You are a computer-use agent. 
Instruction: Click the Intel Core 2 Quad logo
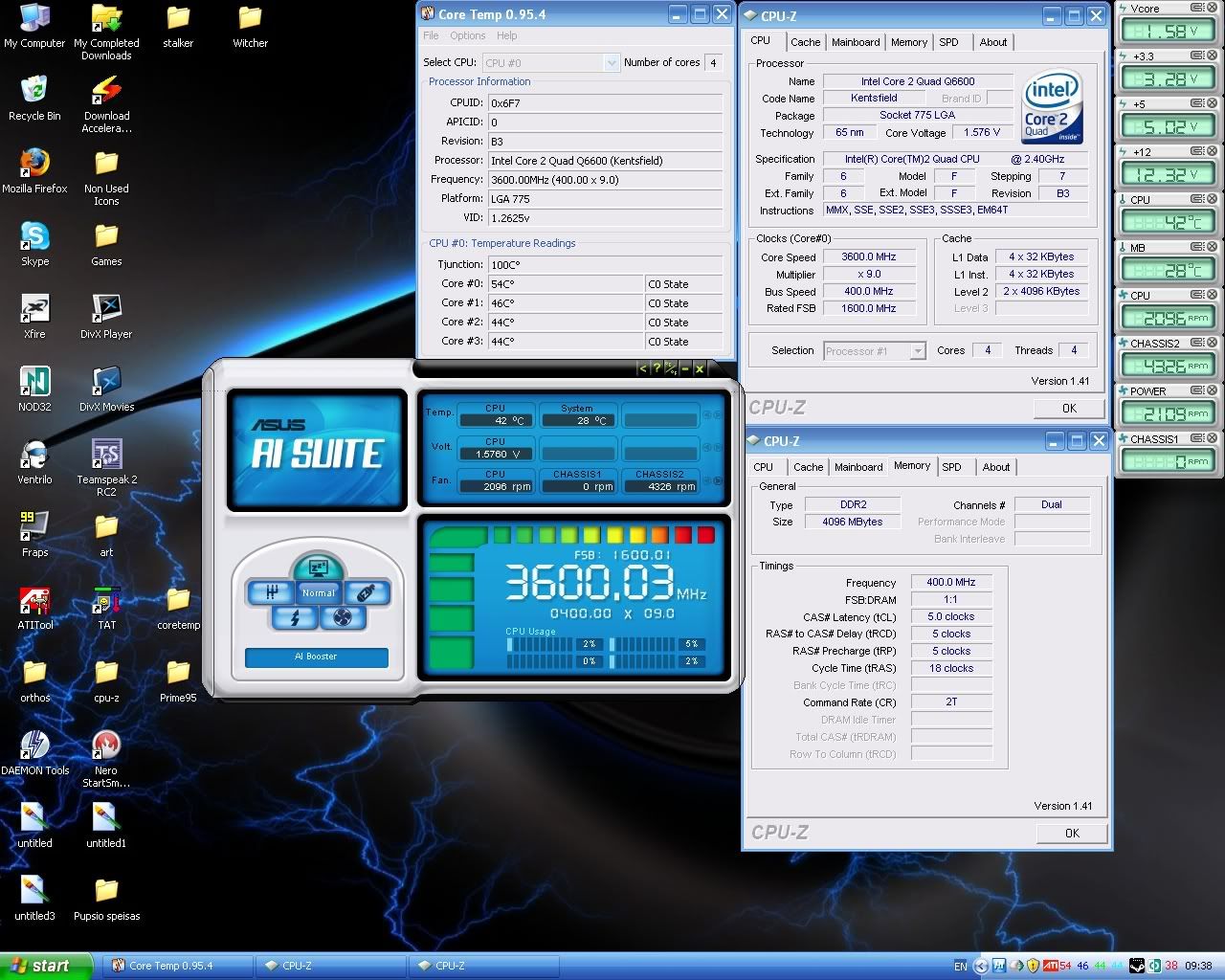1052,106
